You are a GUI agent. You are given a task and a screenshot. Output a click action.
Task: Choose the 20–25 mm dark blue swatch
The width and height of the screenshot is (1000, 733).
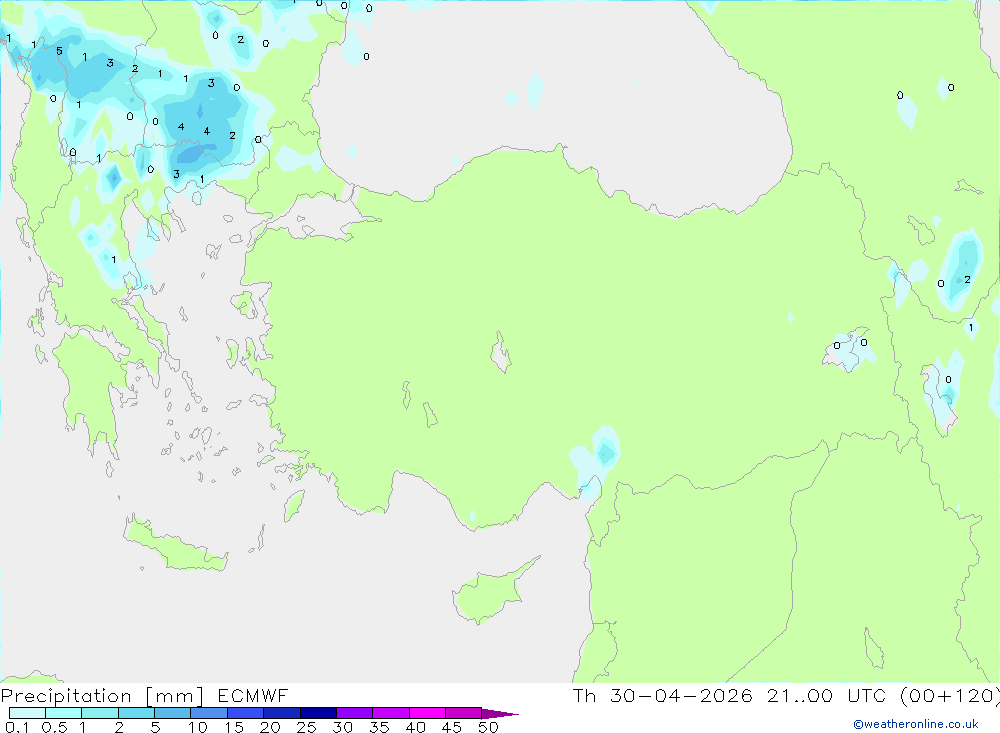click(282, 713)
